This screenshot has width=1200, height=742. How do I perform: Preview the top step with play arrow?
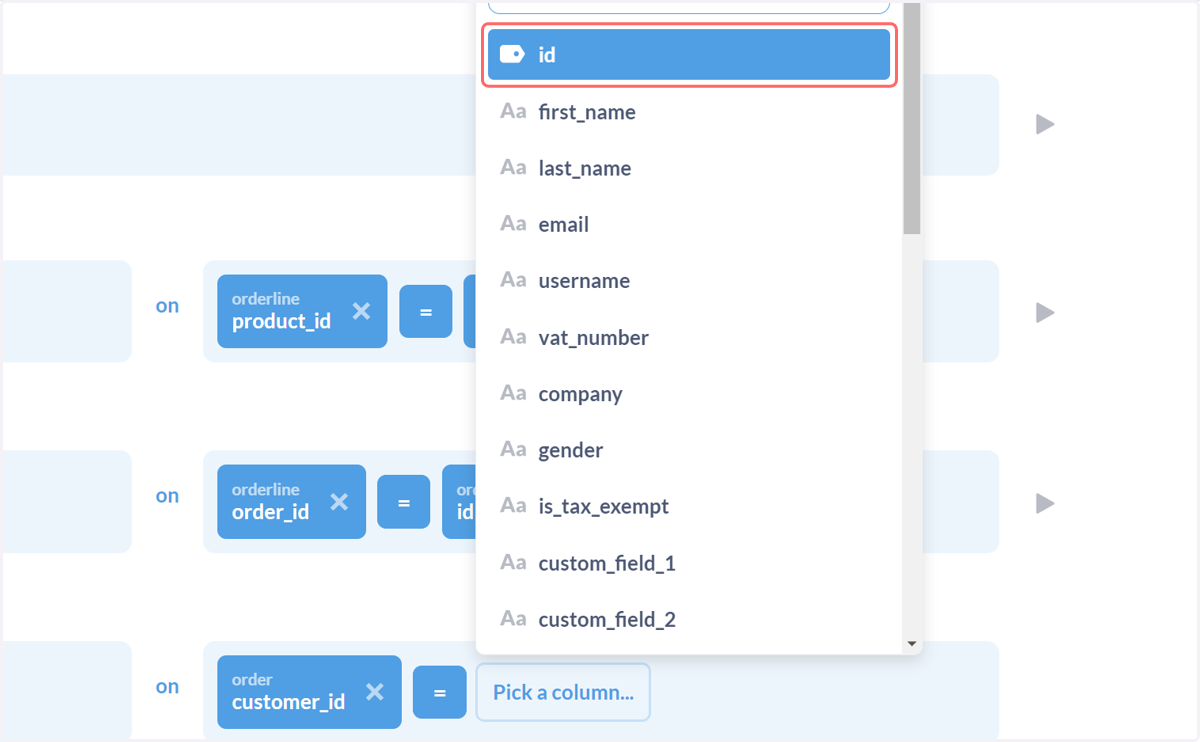1045,124
